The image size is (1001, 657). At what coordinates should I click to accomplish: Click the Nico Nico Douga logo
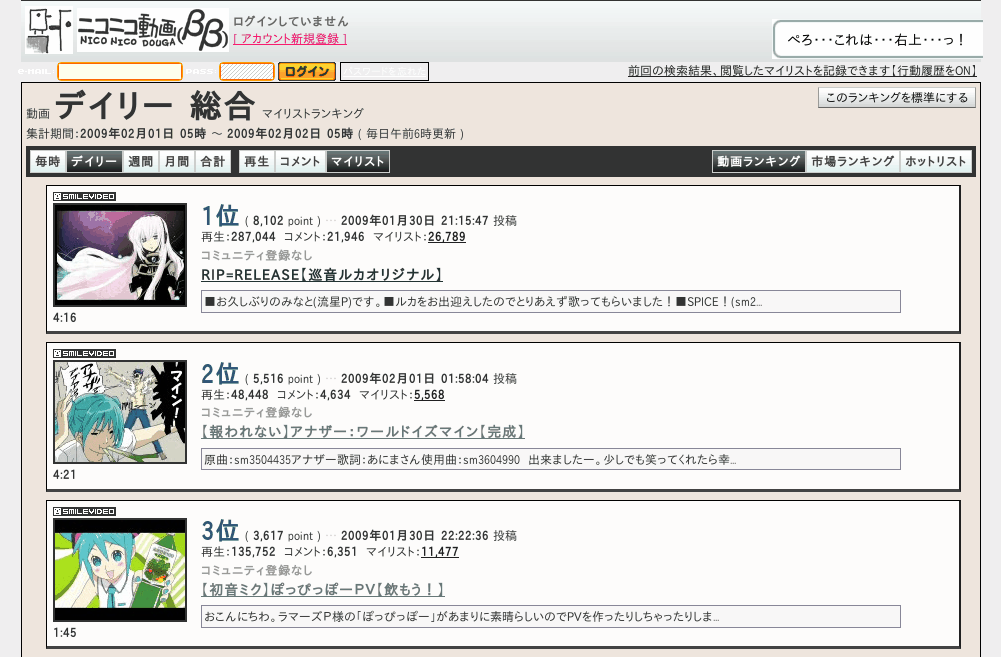click(x=152, y=30)
